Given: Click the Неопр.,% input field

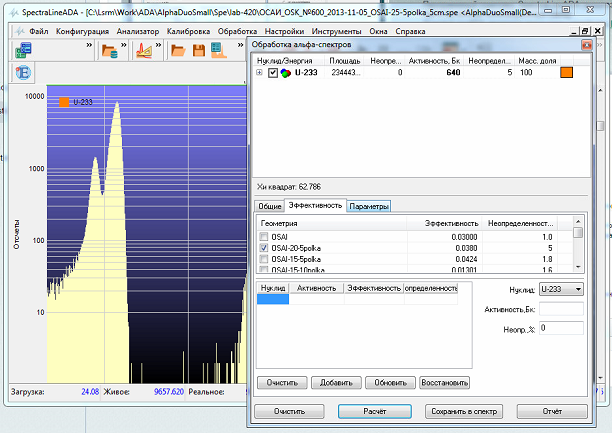Looking at the screenshot, I should coord(561,328).
